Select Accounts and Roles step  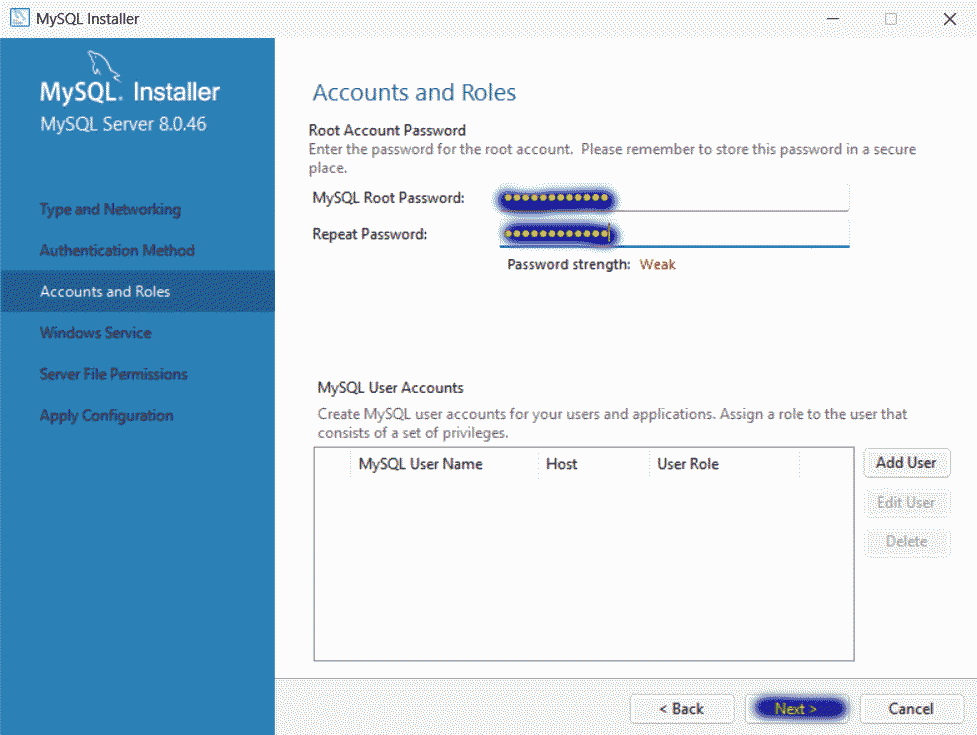click(x=137, y=291)
